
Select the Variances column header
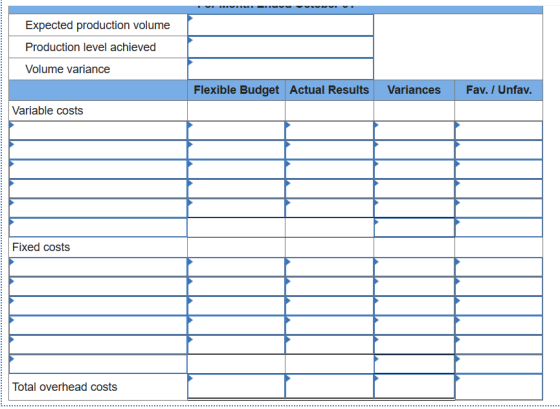414,90
